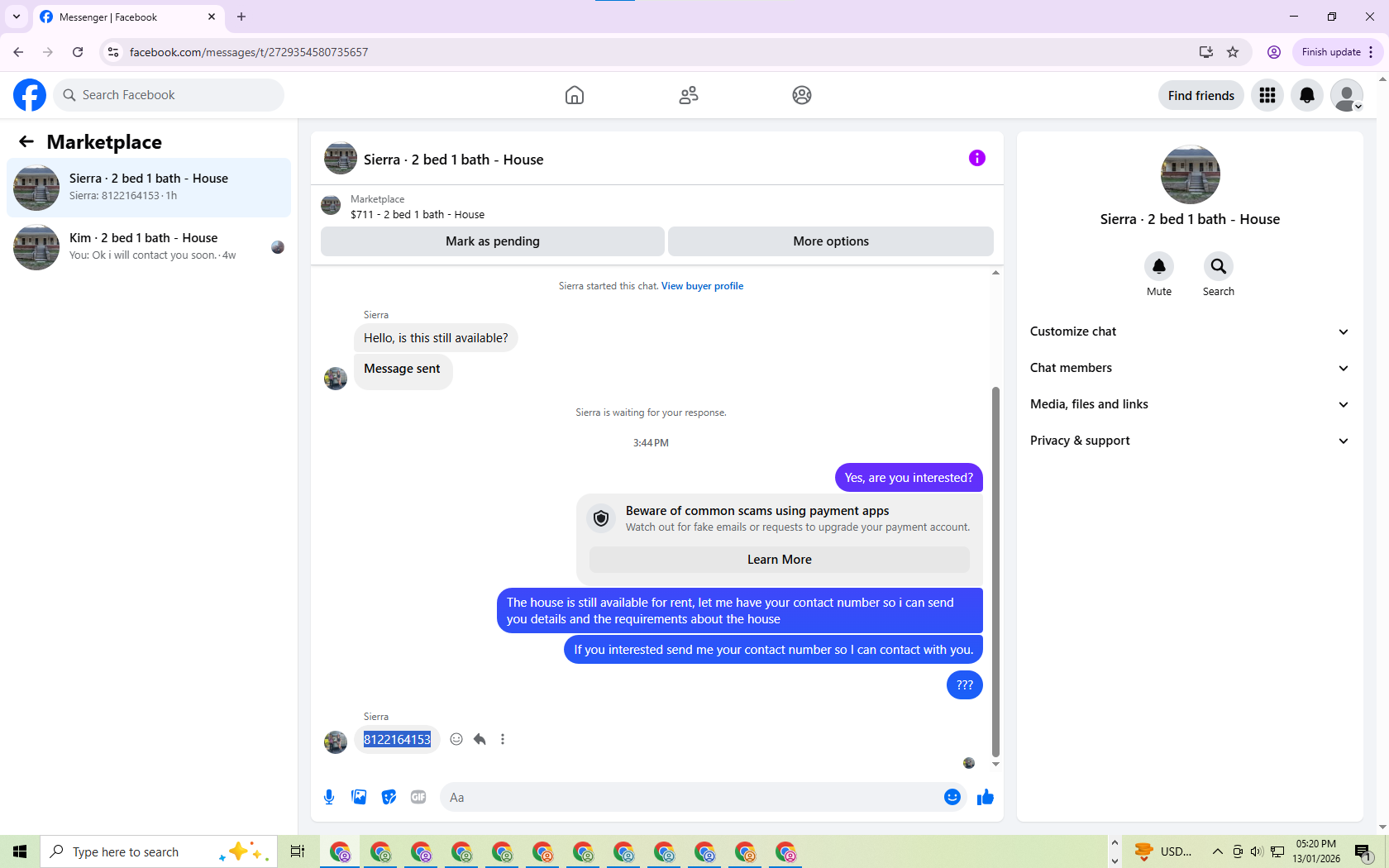Viewport: 1389px width, 868px height.
Task: Switch to the Messenger | Facebook browser tab
Action: coord(128,17)
